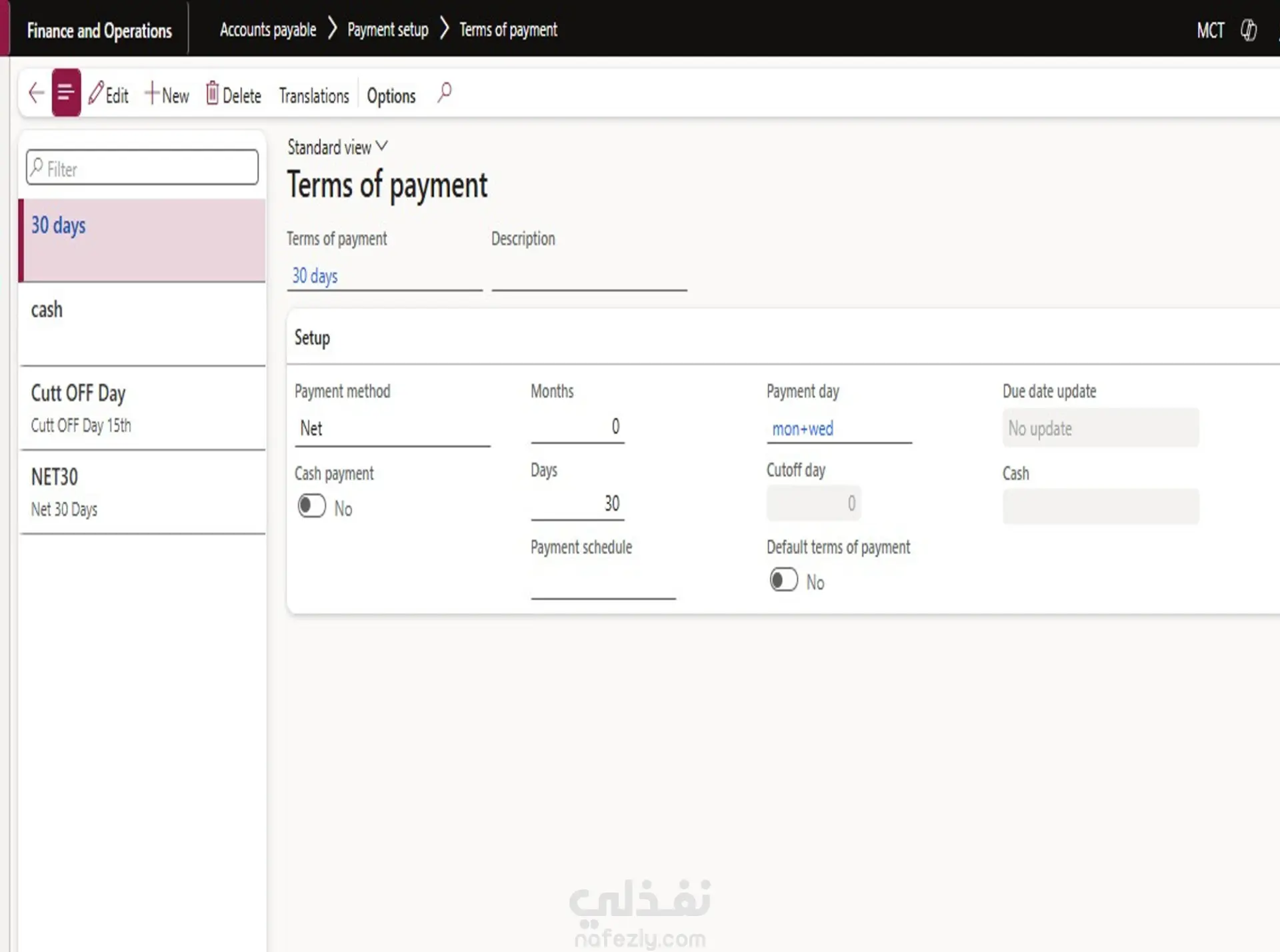Open the Payment day lookup field
This screenshot has width=1280, height=952.
coord(838,429)
